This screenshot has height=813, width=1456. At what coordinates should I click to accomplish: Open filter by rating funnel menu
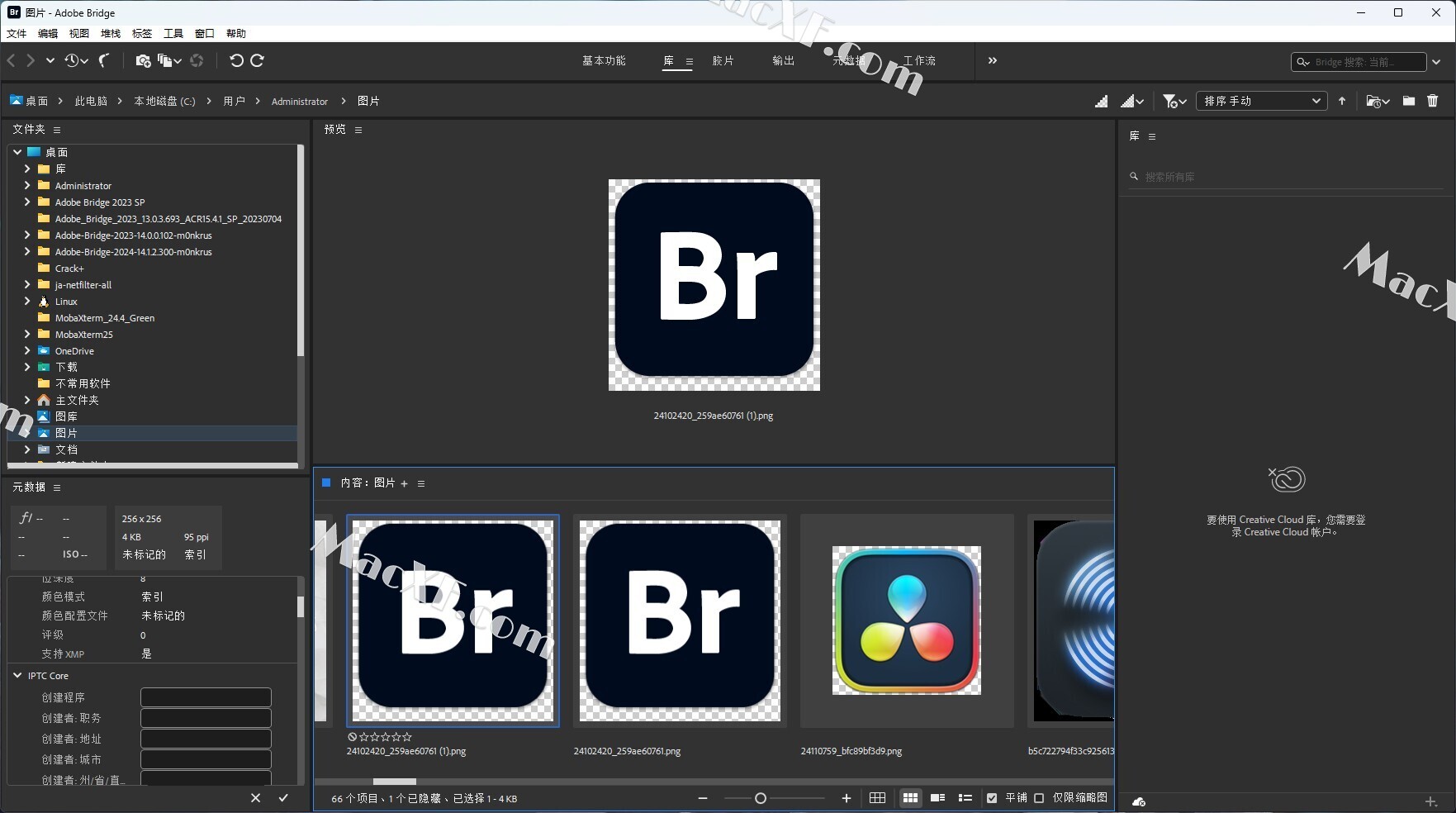[1174, 101]
